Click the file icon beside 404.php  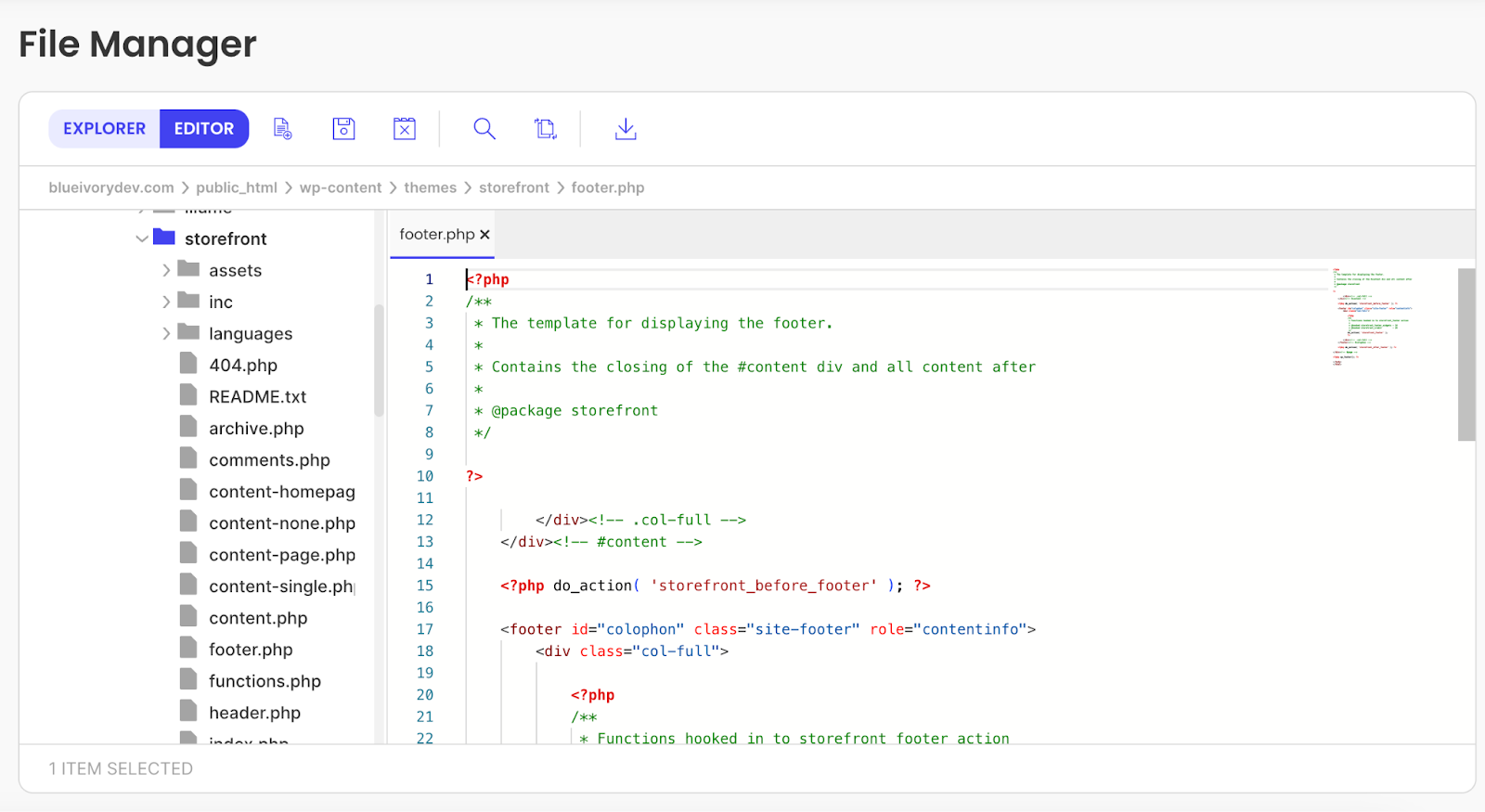[188, 364]
